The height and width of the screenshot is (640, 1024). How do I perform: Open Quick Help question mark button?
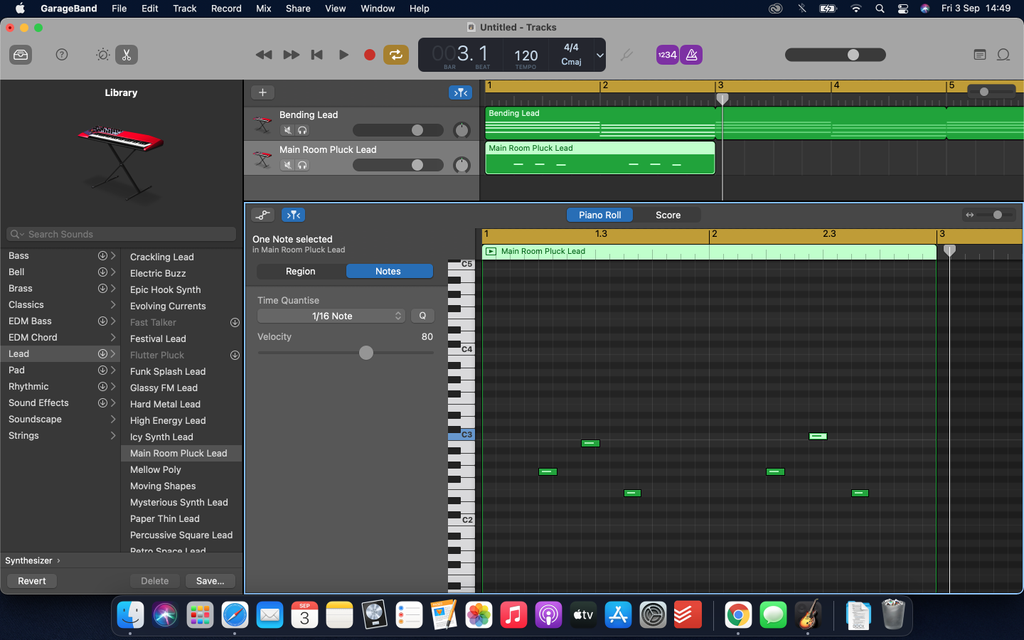click(61, 55)
